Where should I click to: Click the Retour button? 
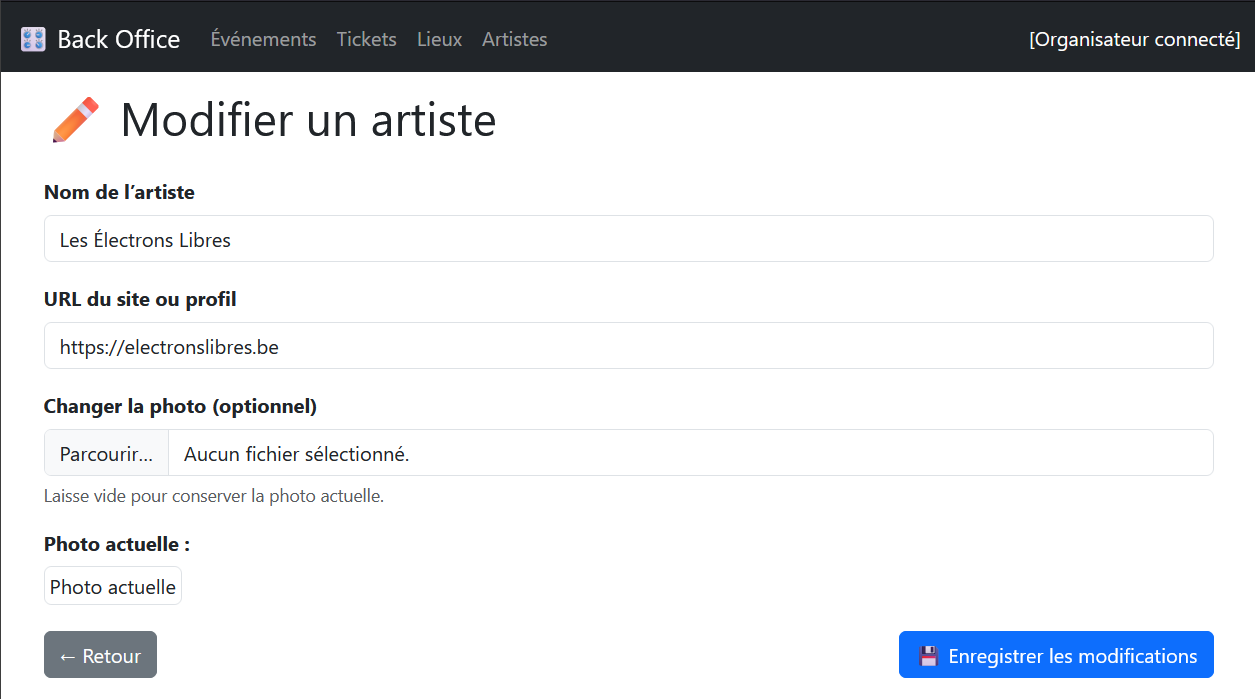[100, 655]
